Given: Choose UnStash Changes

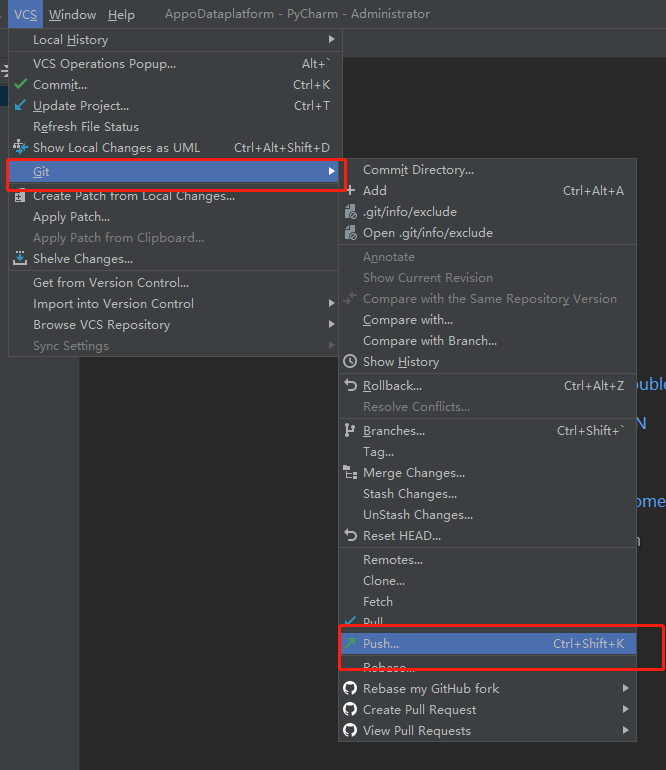Looking at the screenshot, I should [x=487, y=515].
